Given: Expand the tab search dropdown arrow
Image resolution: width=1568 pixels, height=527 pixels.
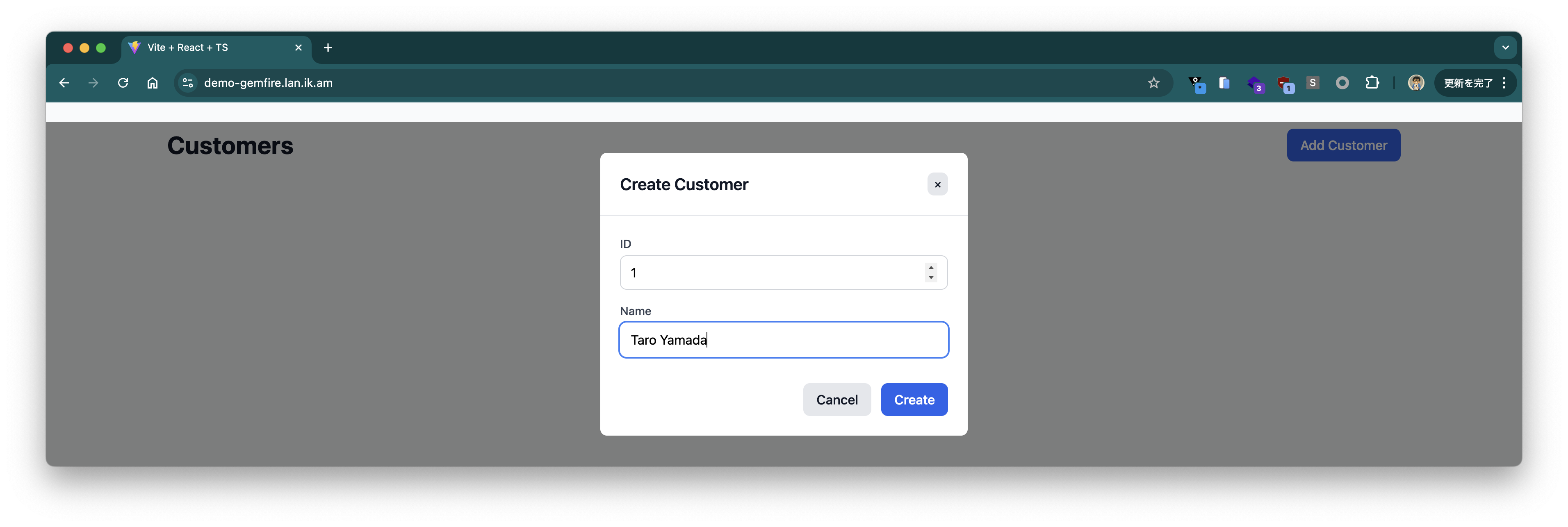Looking at the screenshot, I should (1505, 48).
